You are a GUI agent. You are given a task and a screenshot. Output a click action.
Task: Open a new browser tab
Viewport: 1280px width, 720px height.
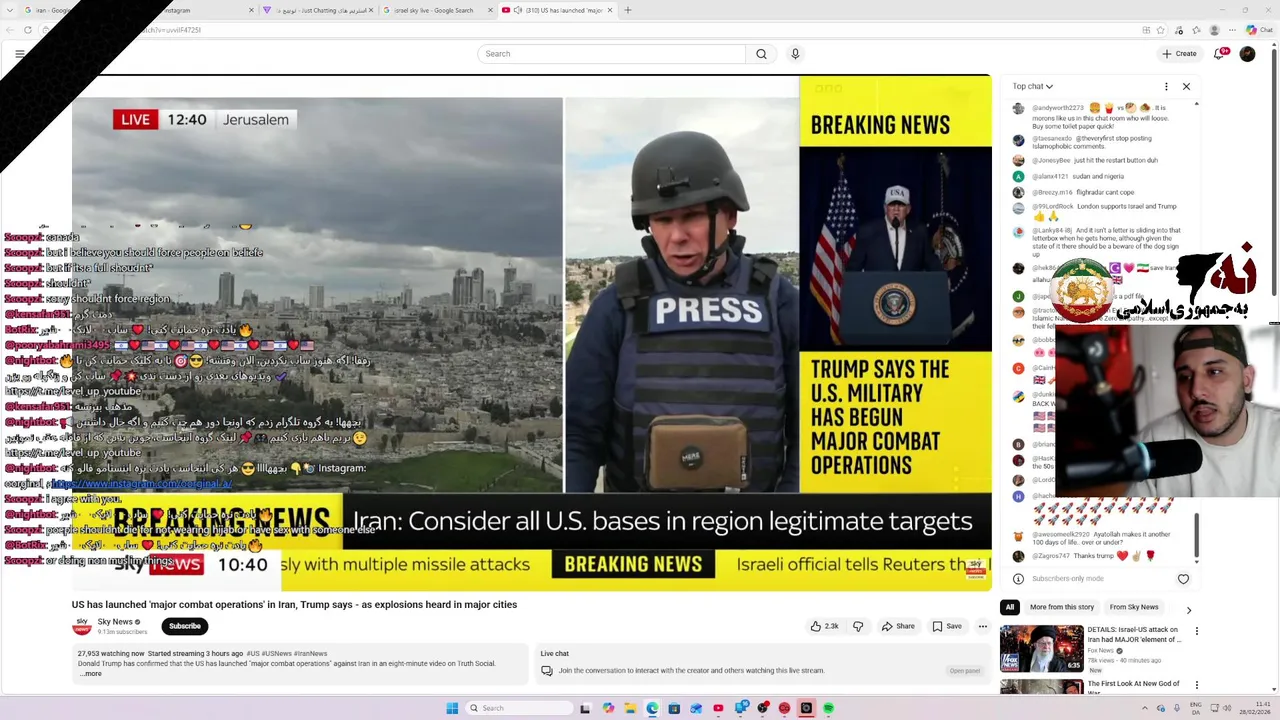click(628, 10)
